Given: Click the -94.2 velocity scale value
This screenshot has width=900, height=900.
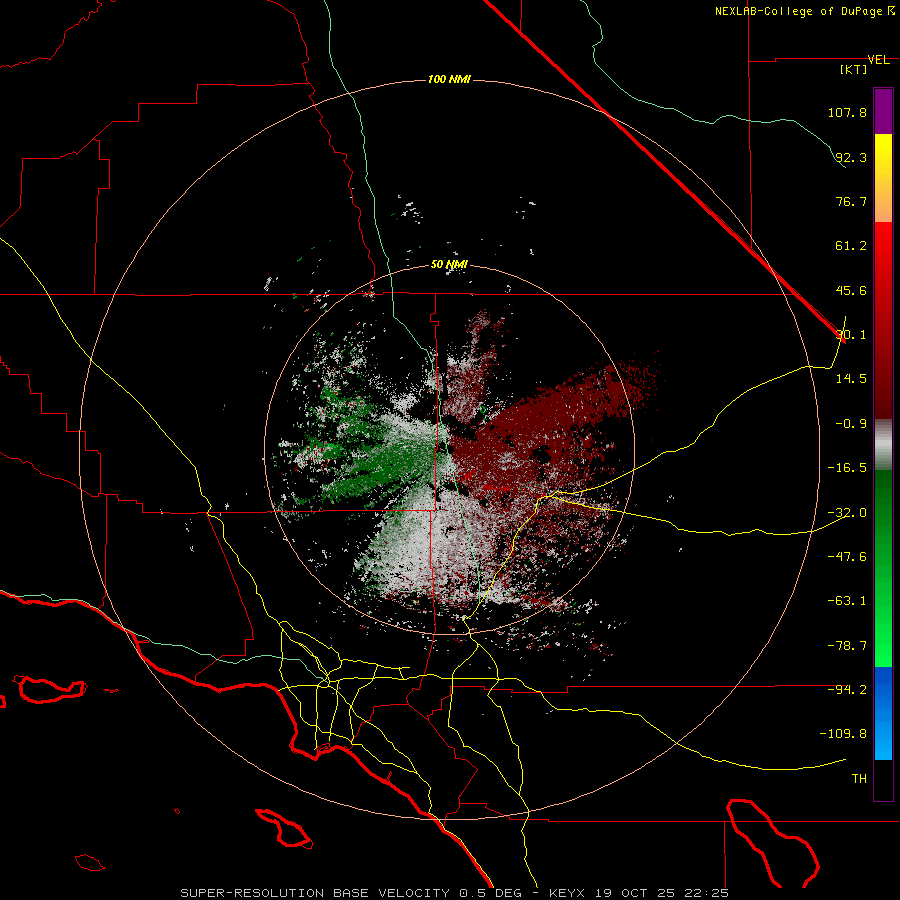Looking at the screenshot, I should pos(847,690).
